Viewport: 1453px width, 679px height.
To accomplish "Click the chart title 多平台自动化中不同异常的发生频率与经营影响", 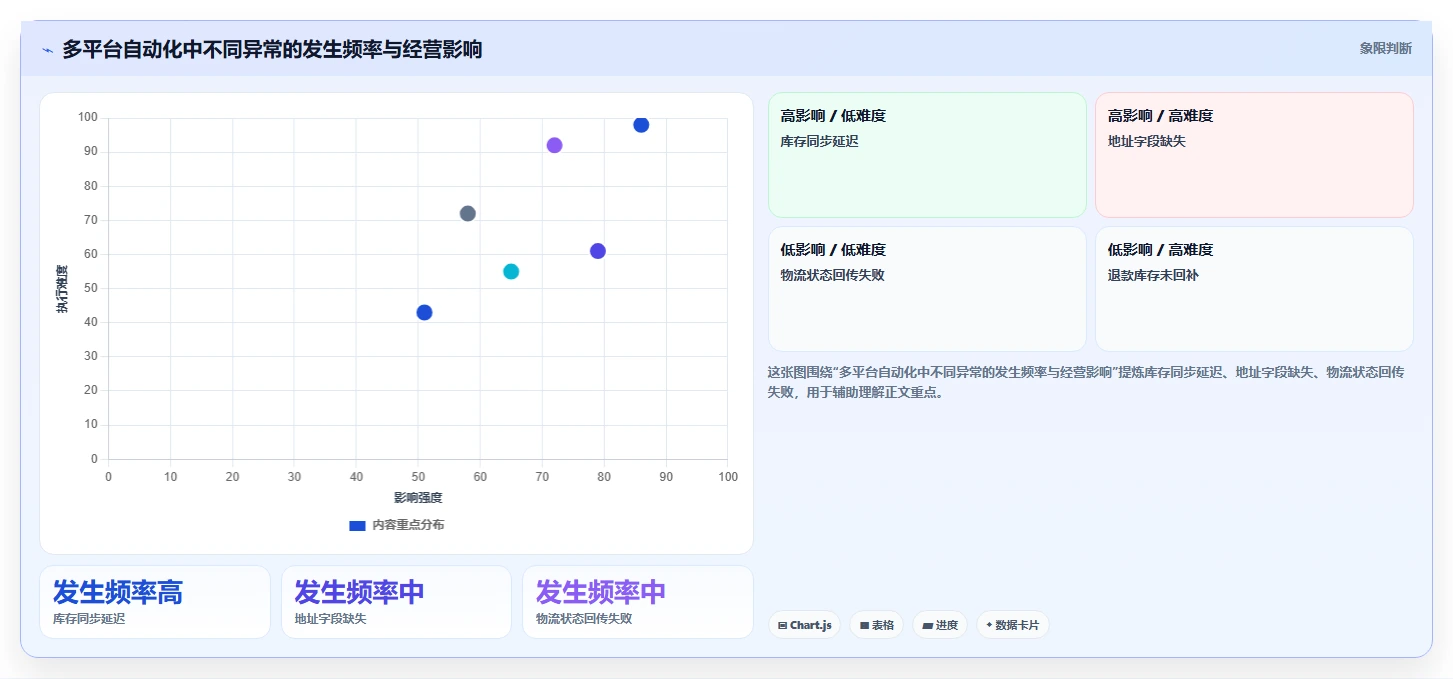I will [x=272, y=49].
